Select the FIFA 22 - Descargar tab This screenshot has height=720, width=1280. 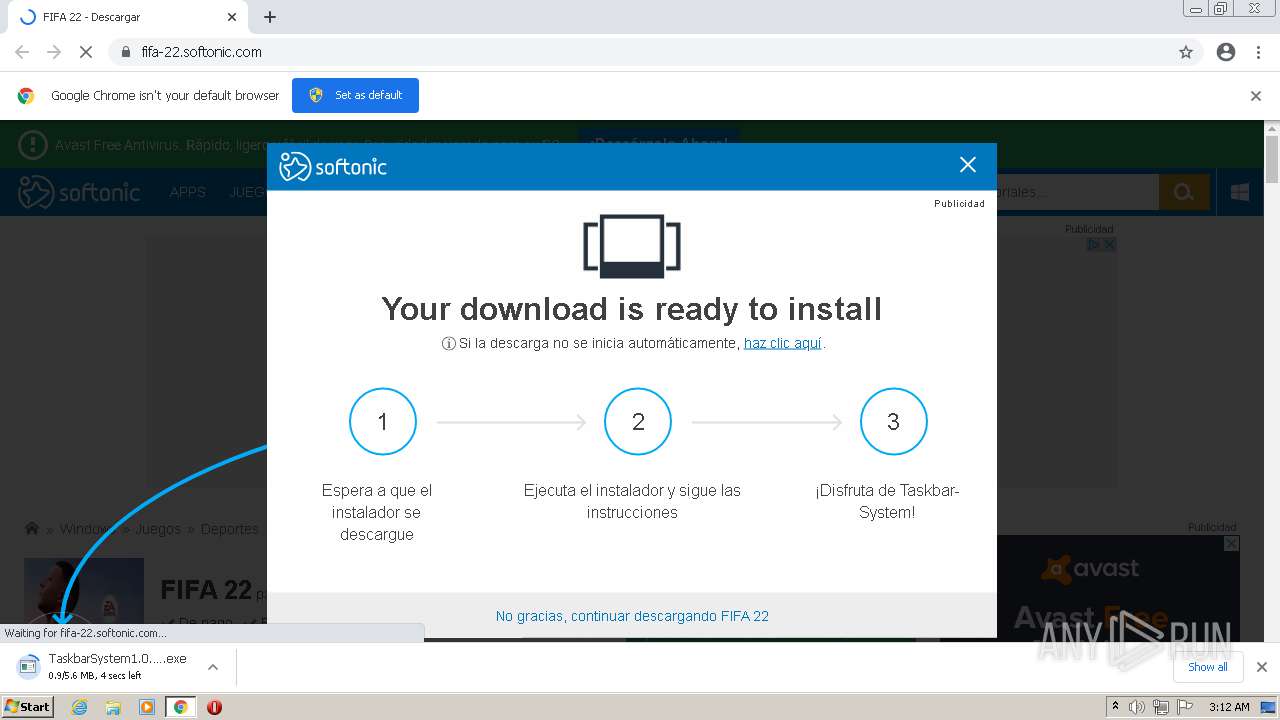pyautogui.click(x=127, y=17)
